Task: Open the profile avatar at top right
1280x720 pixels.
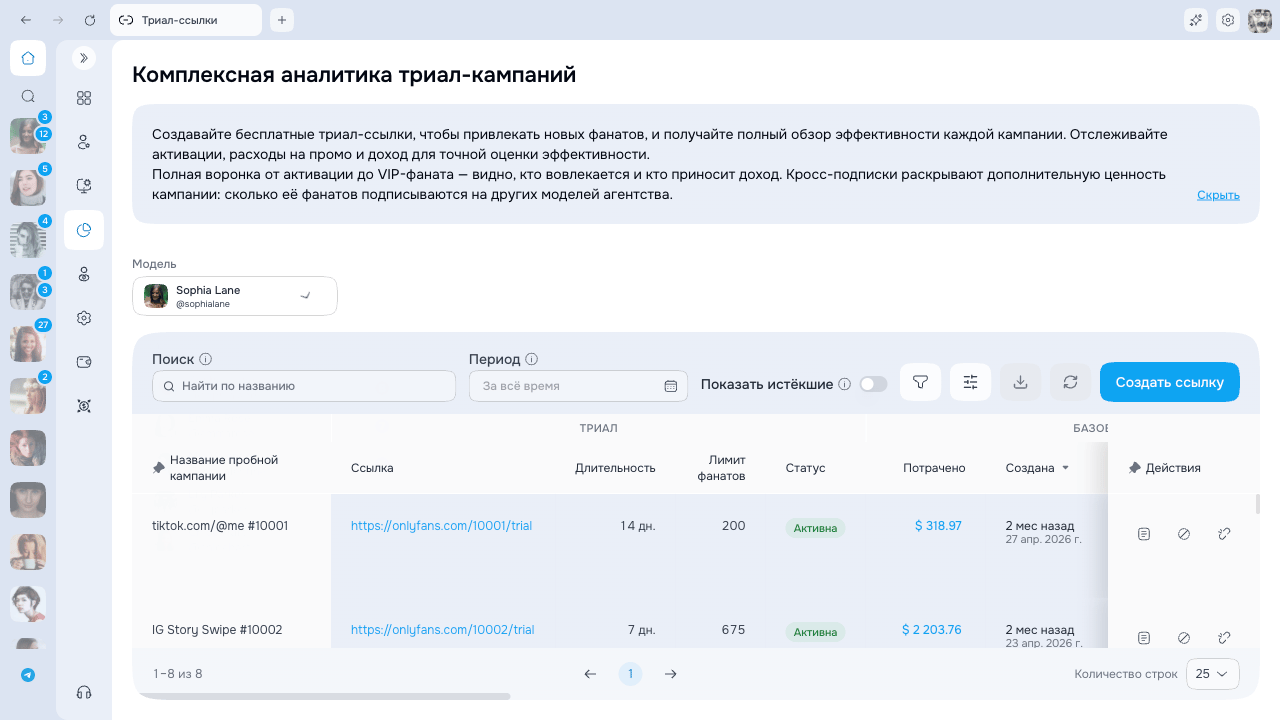Action: pos(1260,20)
